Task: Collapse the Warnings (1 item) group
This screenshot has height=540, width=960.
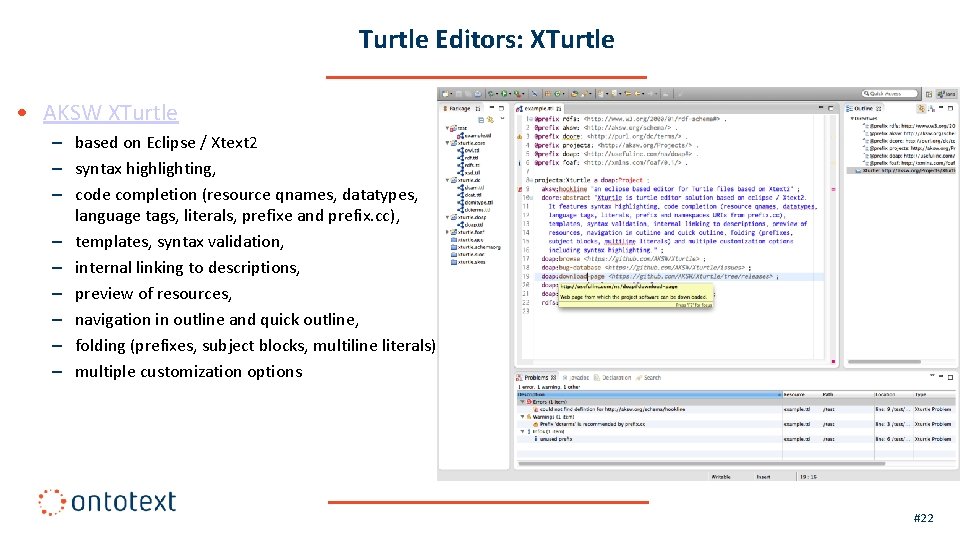Action: pyautogui.click(x=523, y=416)
